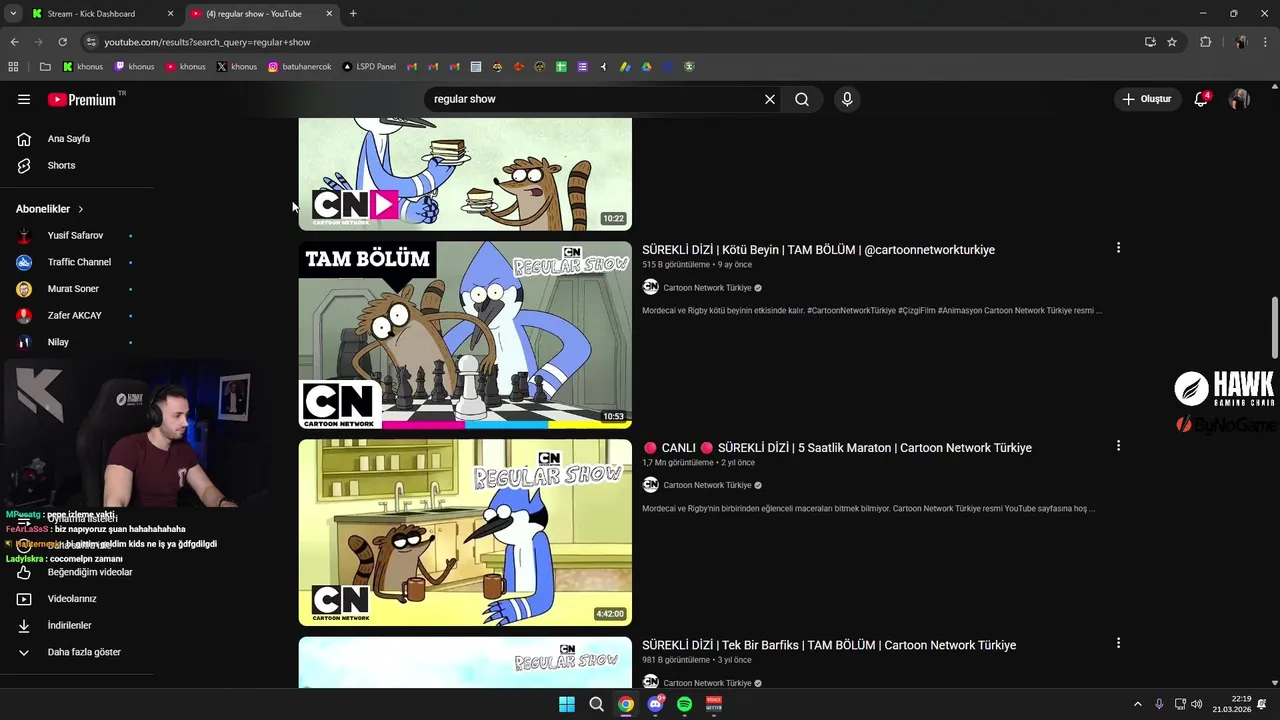
Task: Bookmark this page with the star
Action: 1172,42
